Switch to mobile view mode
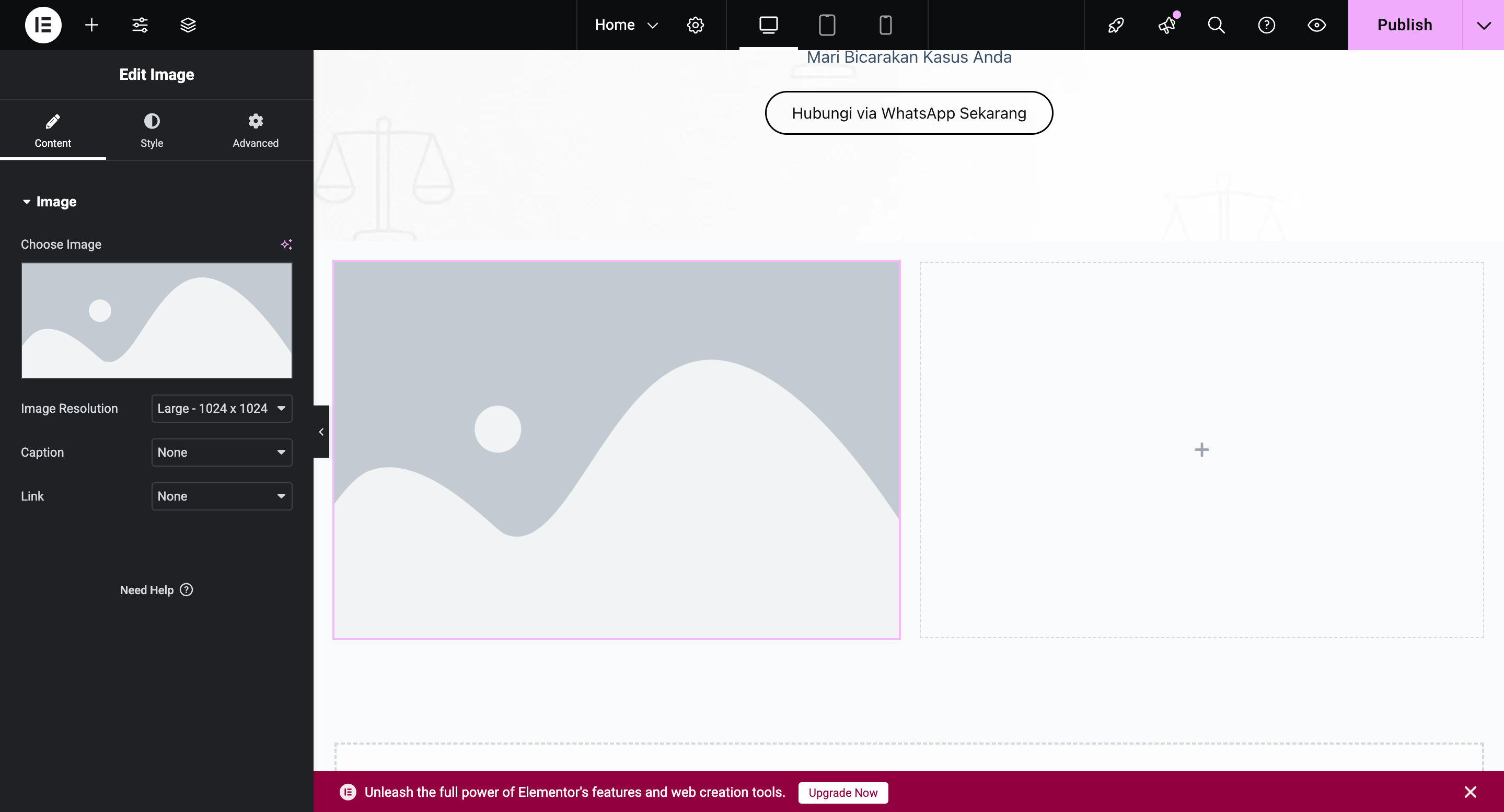Viewport: 1504px width, 812px height. 885,25
